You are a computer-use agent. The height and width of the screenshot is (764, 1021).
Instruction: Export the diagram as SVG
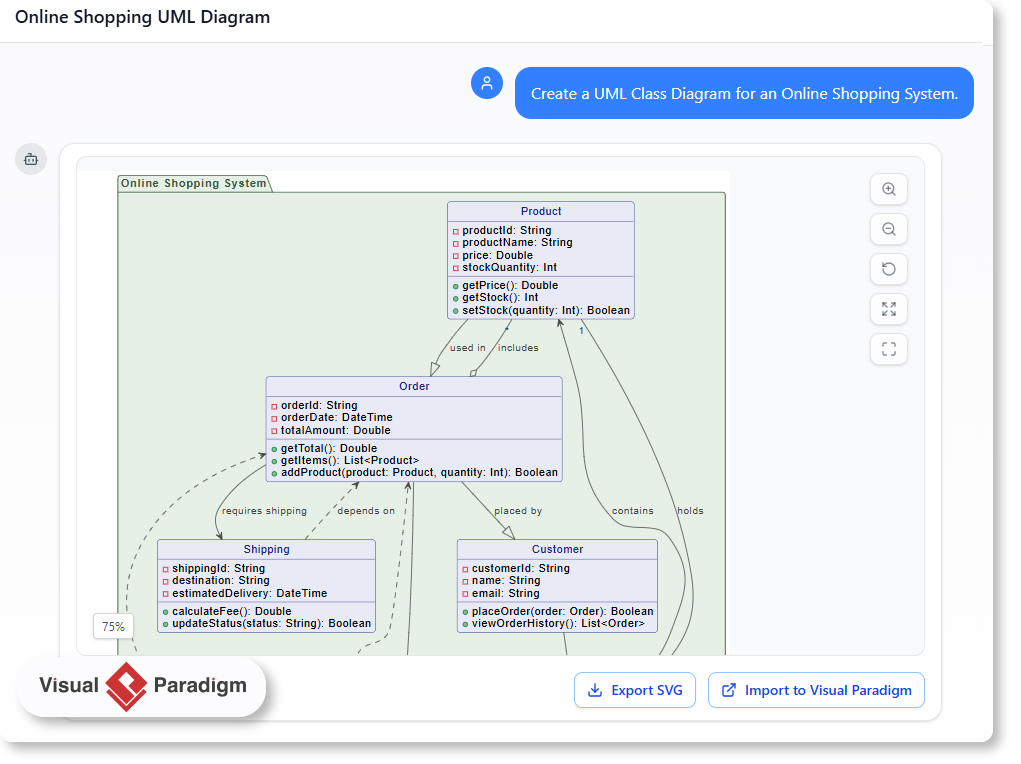tap(635, 690)
